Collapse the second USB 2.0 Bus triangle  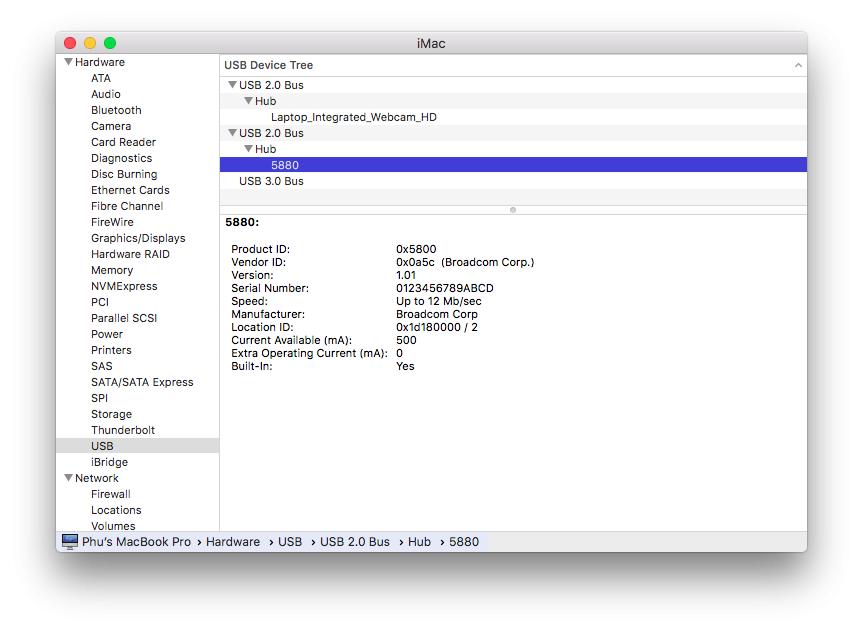point(232,133)
